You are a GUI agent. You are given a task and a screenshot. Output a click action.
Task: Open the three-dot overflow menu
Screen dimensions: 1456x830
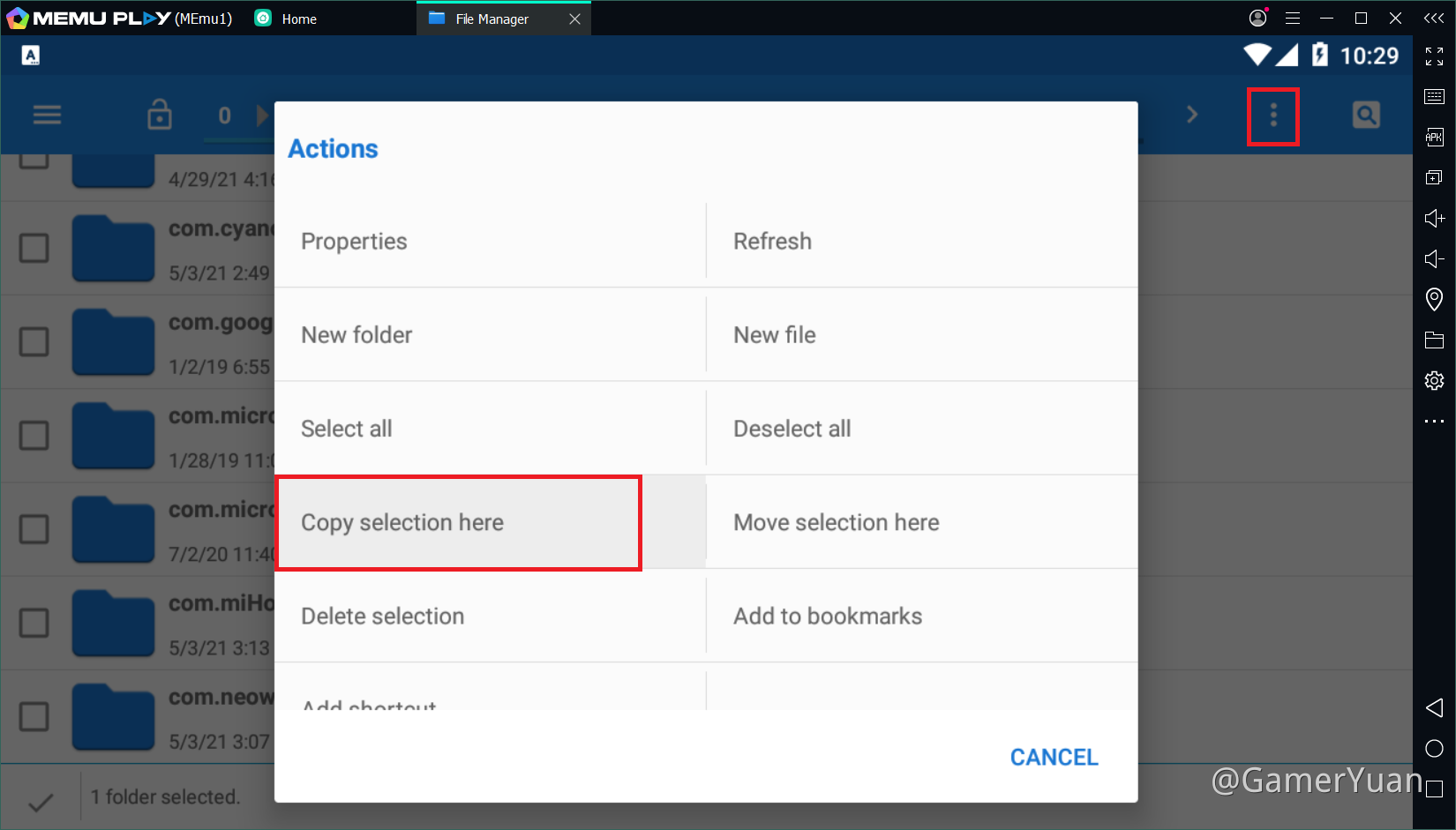point(1272,116)
